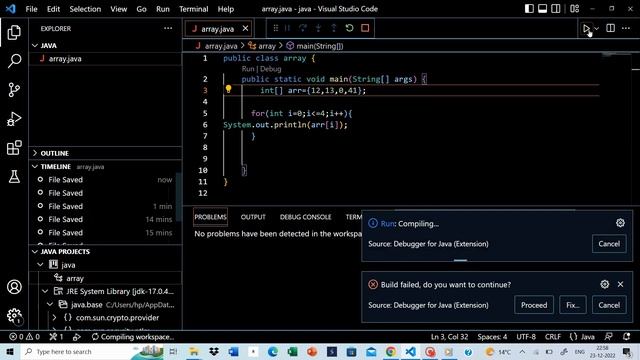
Task: Click the lightbulb quick fix on line 3
Action: tap(228, 89)
